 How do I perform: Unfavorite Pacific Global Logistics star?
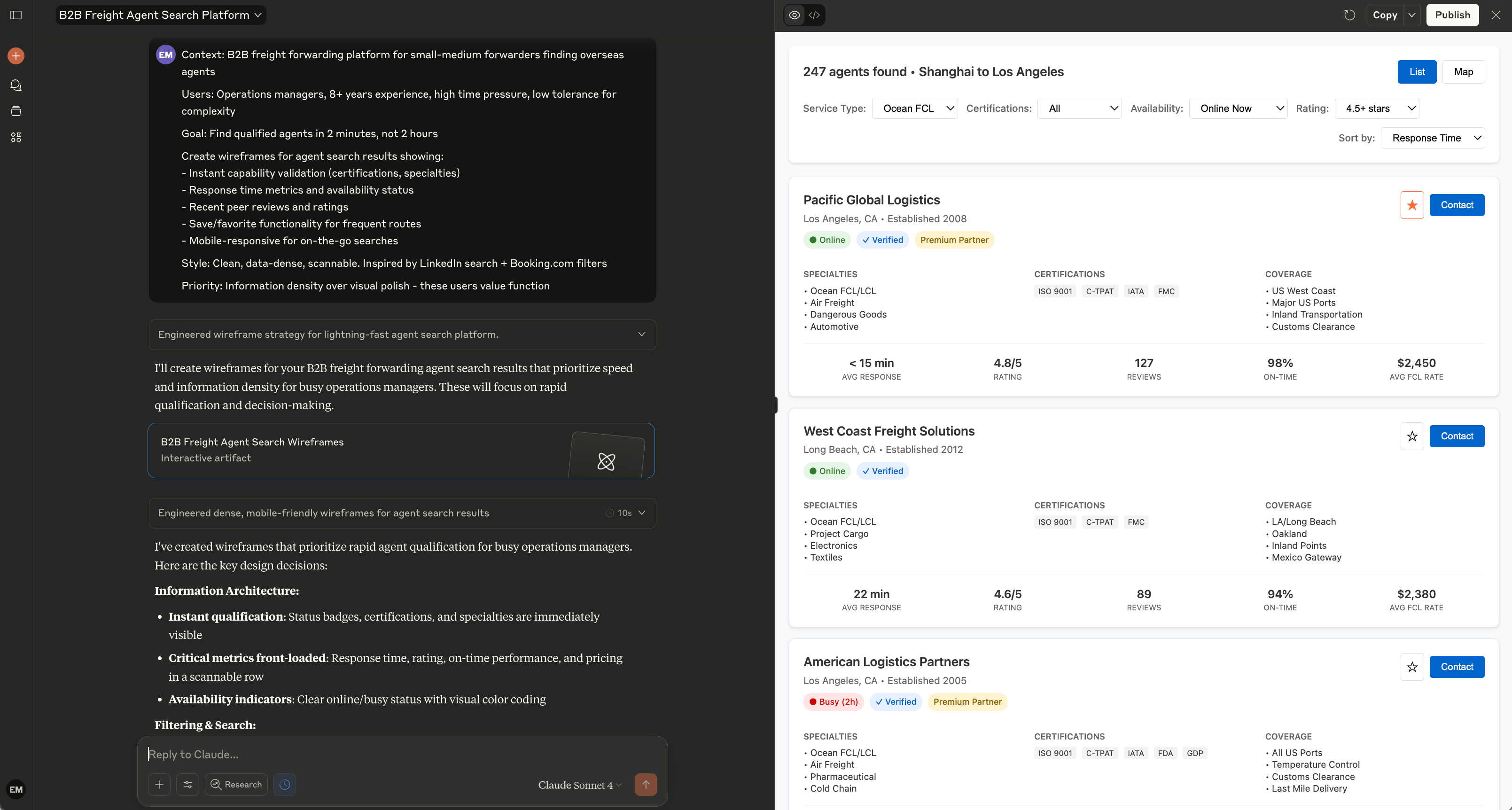(x=1411, y=205)
